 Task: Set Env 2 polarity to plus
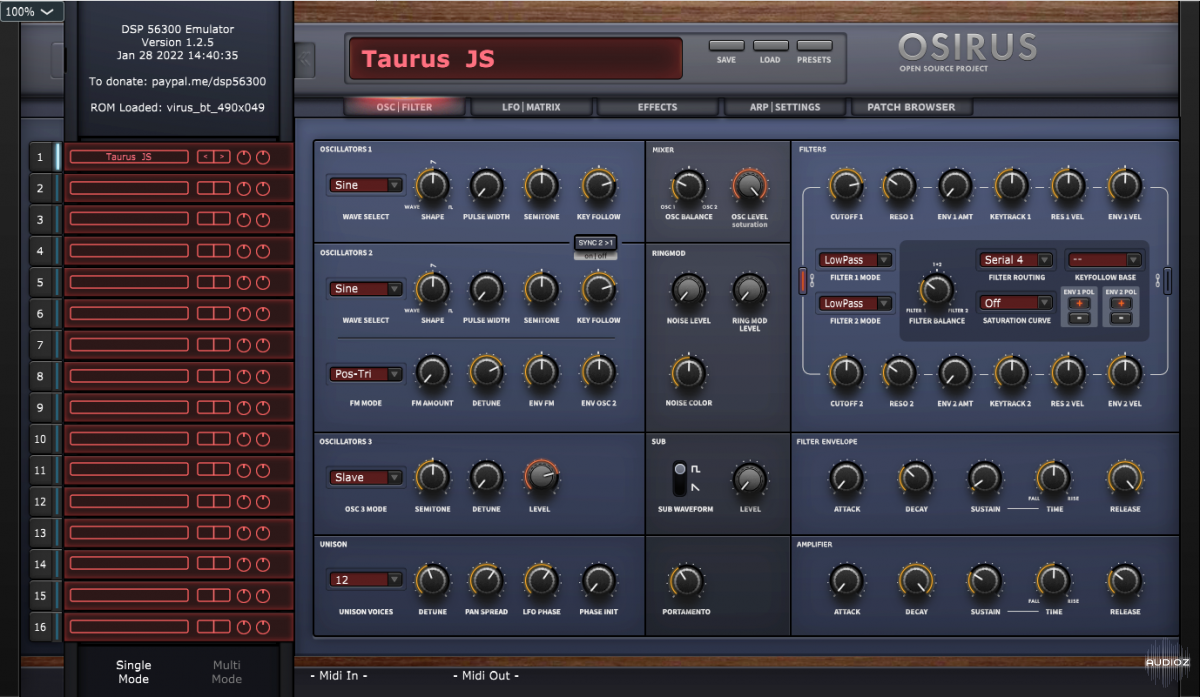tap(1121, 303)
